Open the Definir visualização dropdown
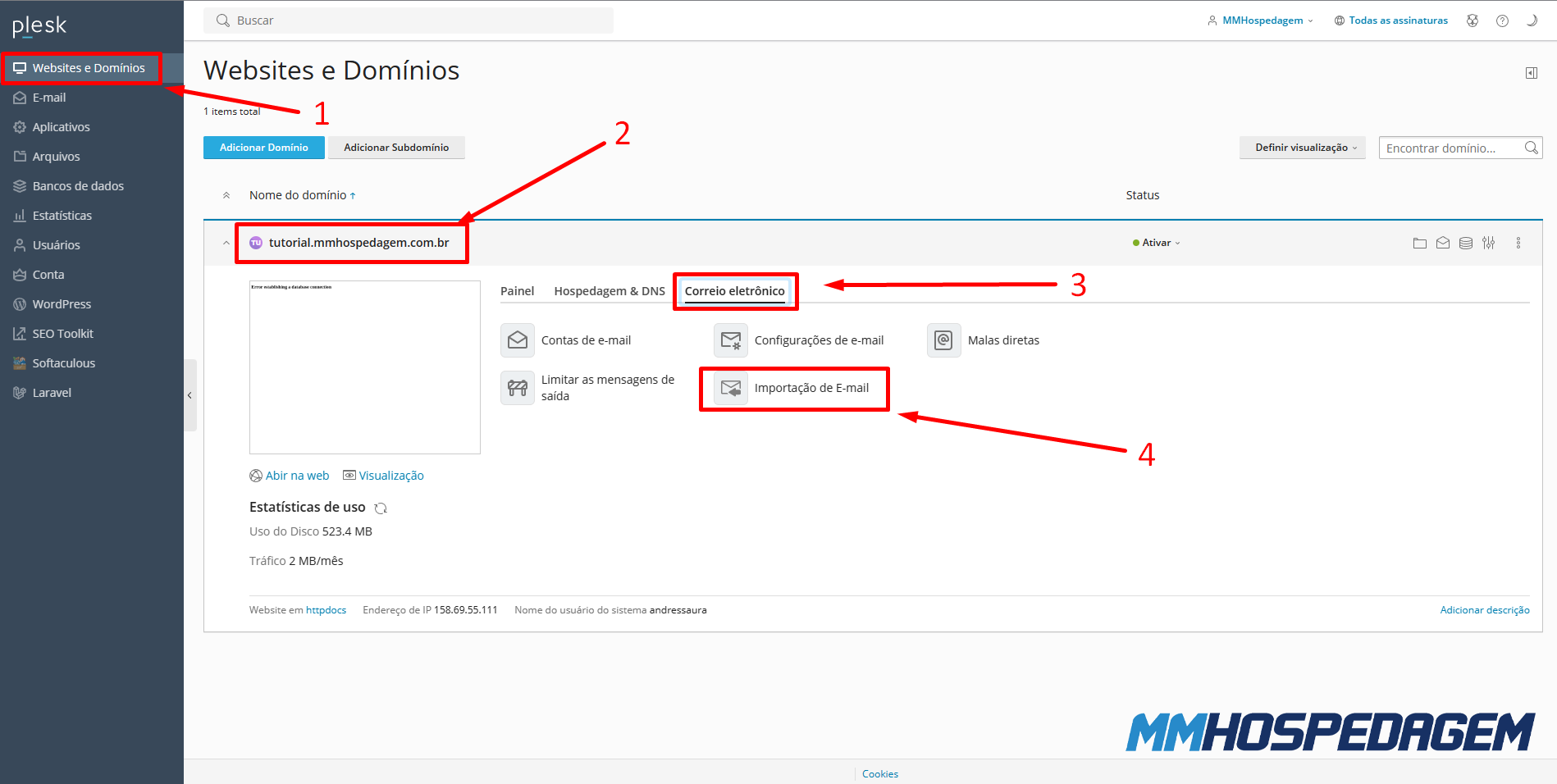This screenshot has height=784, width=1557. pyautogui.click(x=1303, y=148)
